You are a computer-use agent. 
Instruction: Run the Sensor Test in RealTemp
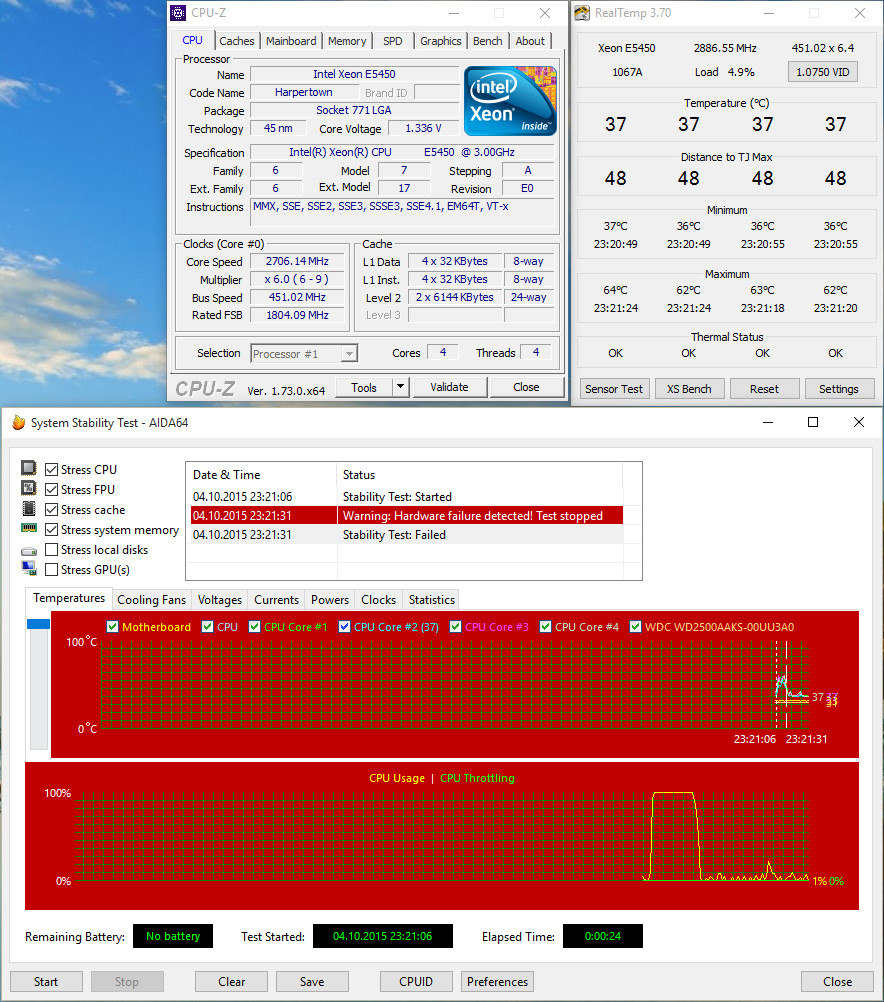coord(614,389)
